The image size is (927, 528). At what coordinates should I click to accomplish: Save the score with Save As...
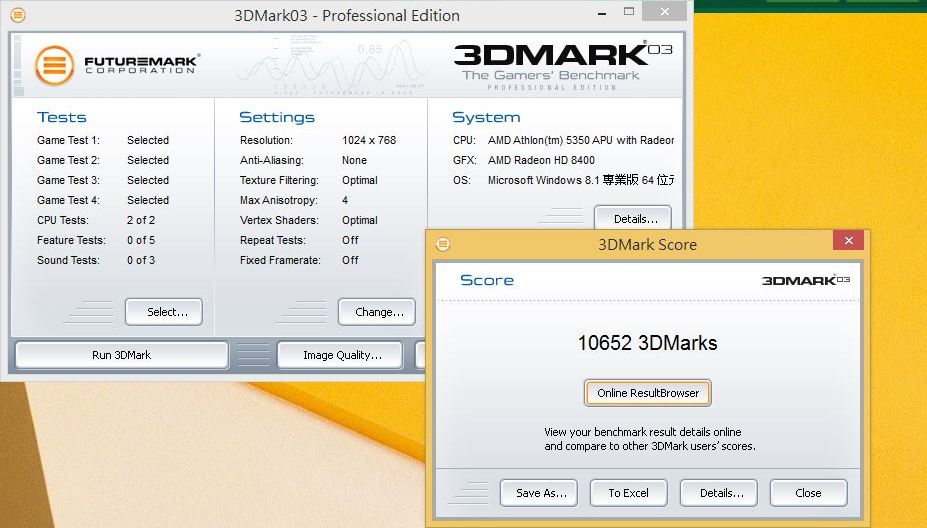[539, 493]
